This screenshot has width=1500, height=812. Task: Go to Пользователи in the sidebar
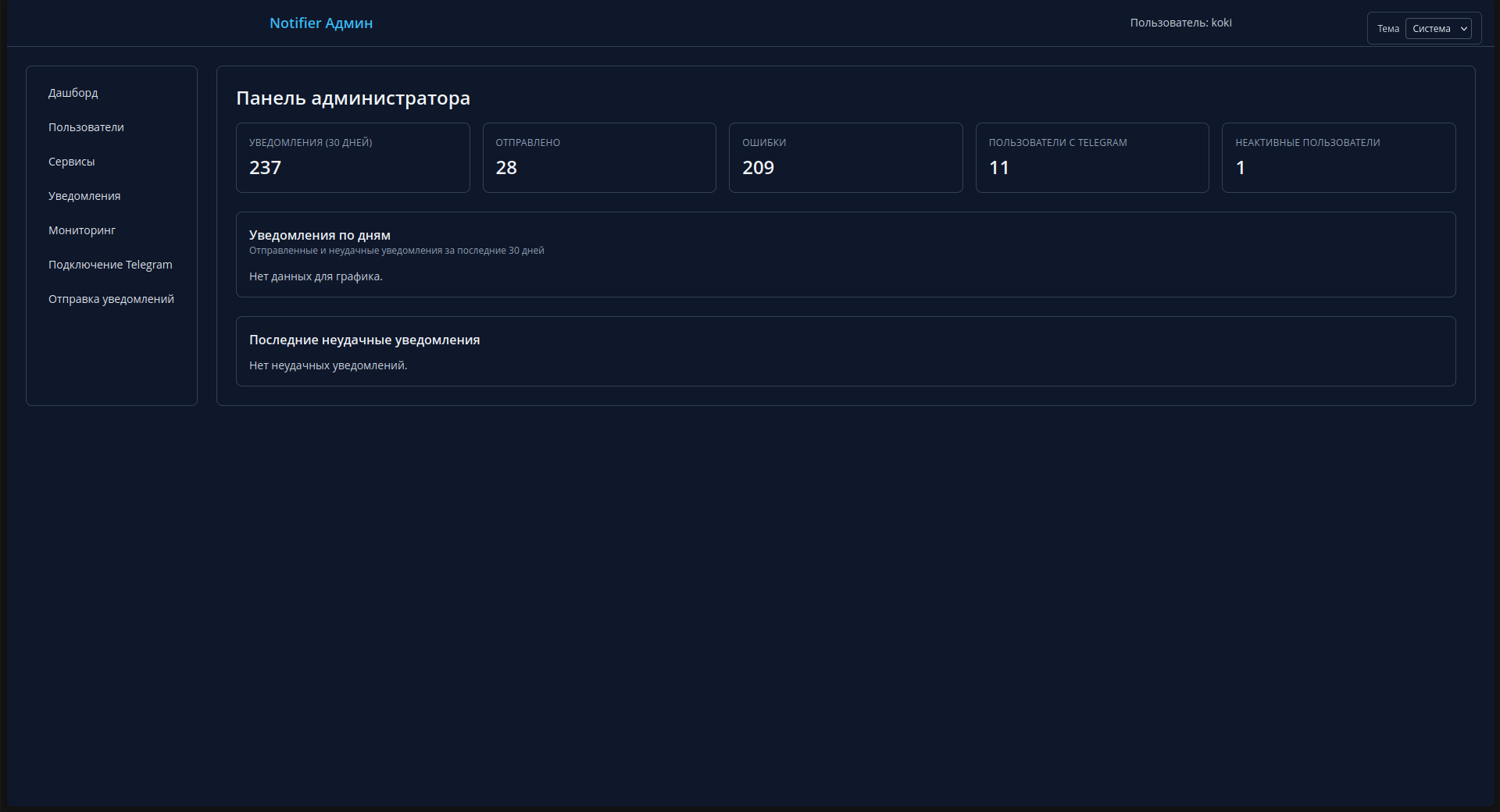(x=86, y=127)
